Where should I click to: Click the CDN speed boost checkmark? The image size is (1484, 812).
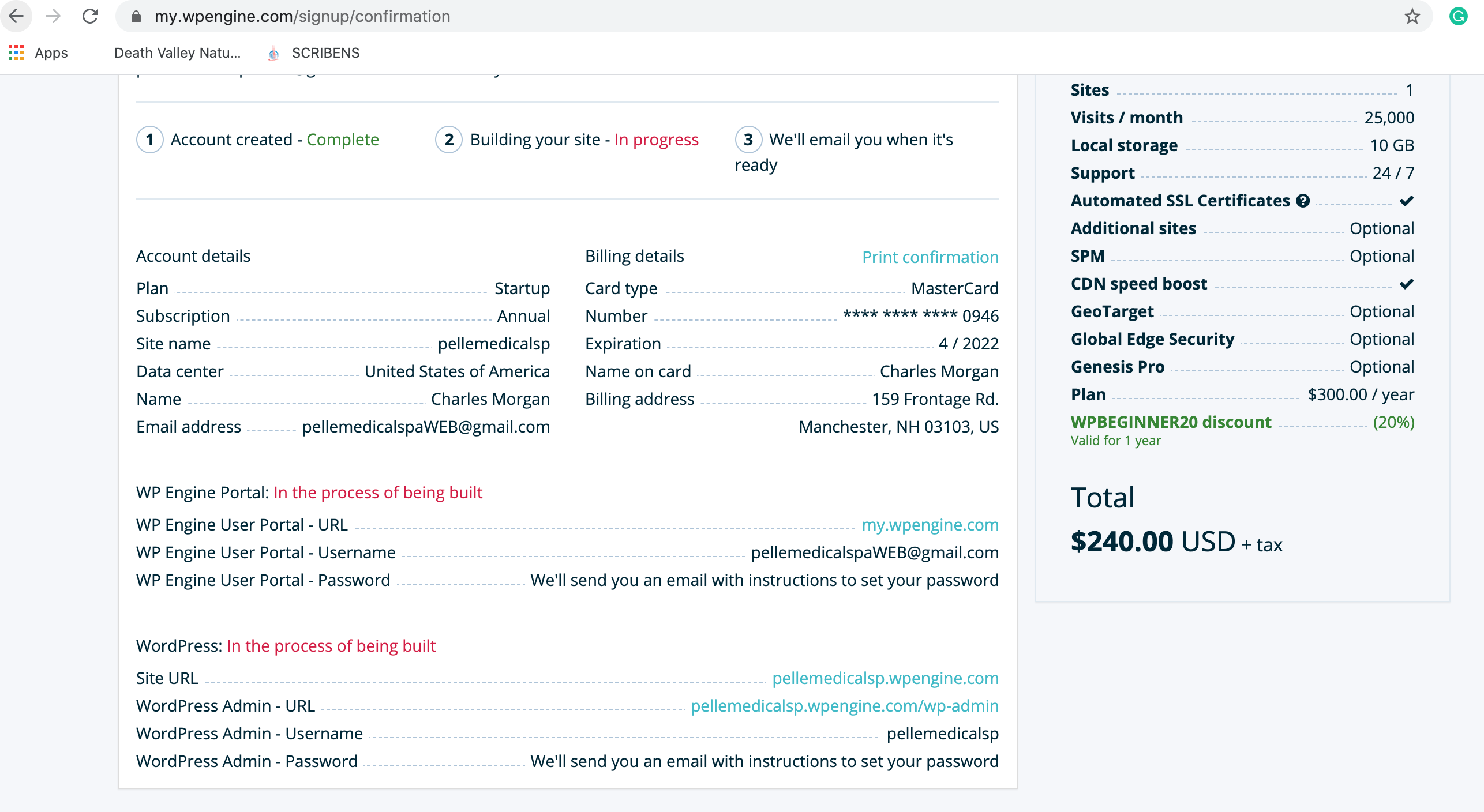point(1407,284)
